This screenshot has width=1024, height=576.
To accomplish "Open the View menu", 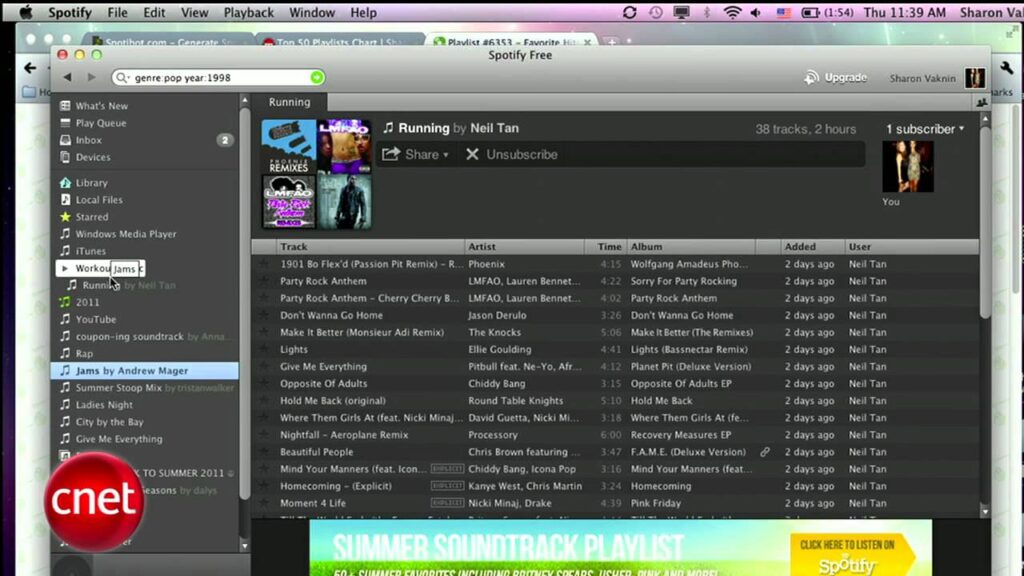I will point(195,12).
